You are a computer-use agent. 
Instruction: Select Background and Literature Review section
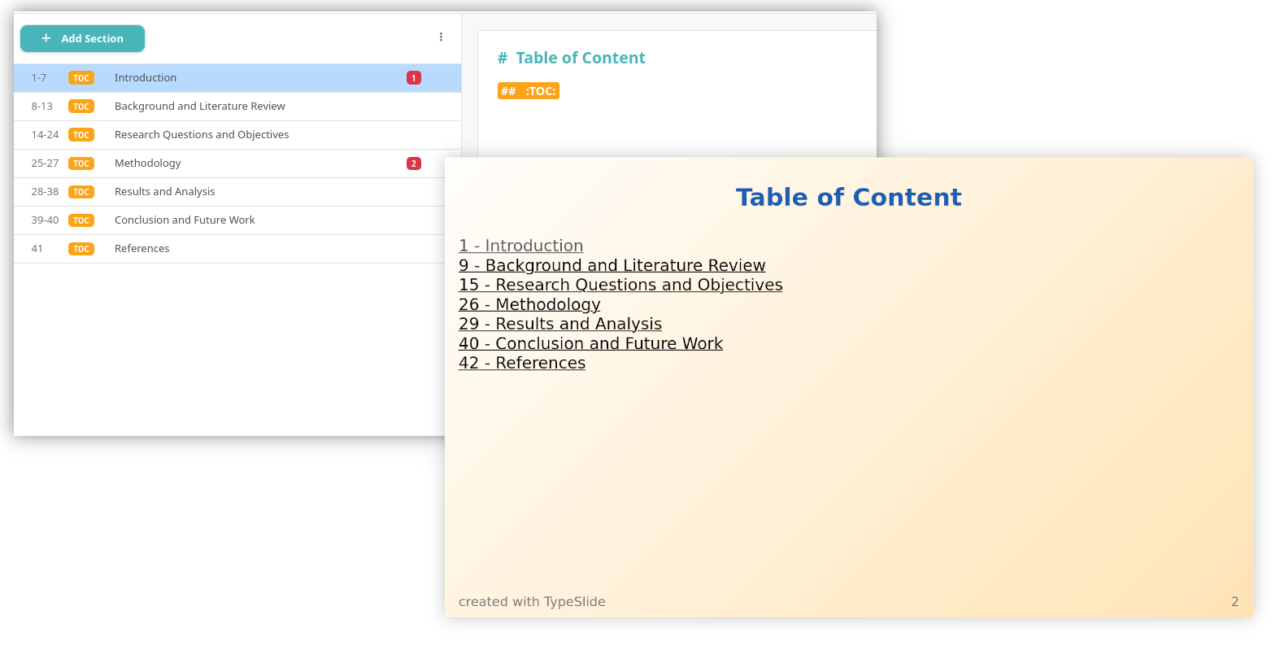point(237,106)
